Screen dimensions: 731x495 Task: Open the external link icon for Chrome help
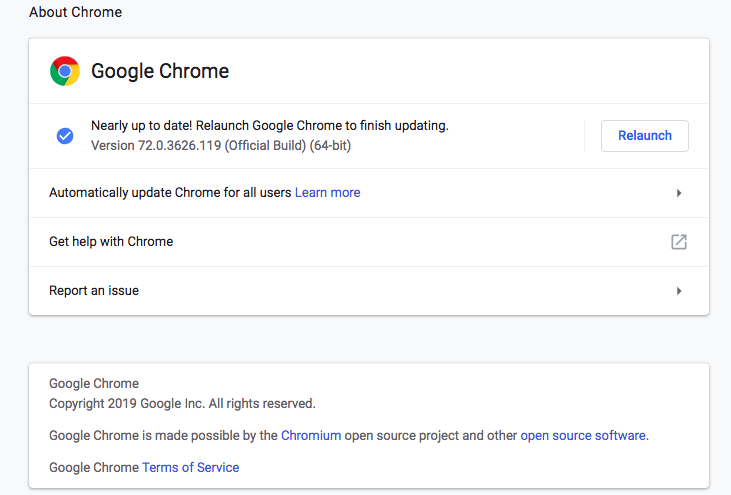tap(679, 242)
